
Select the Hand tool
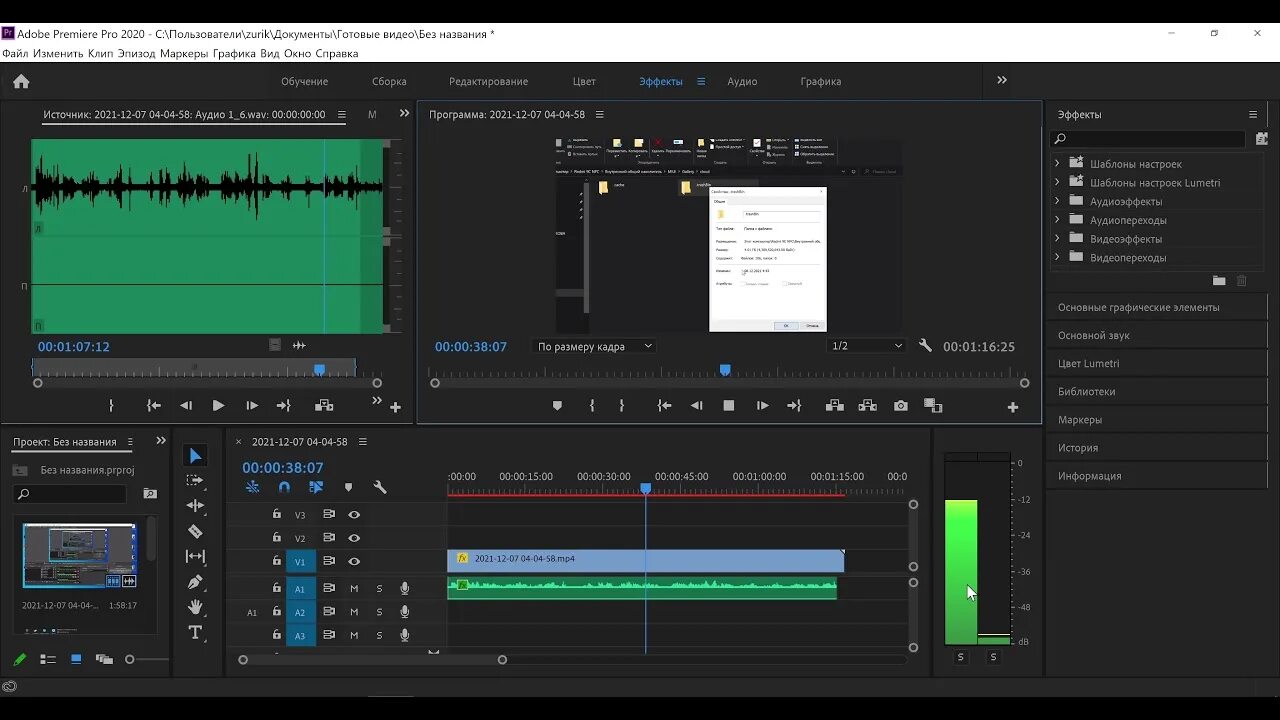pyautogui.click(x=195, y=607)
